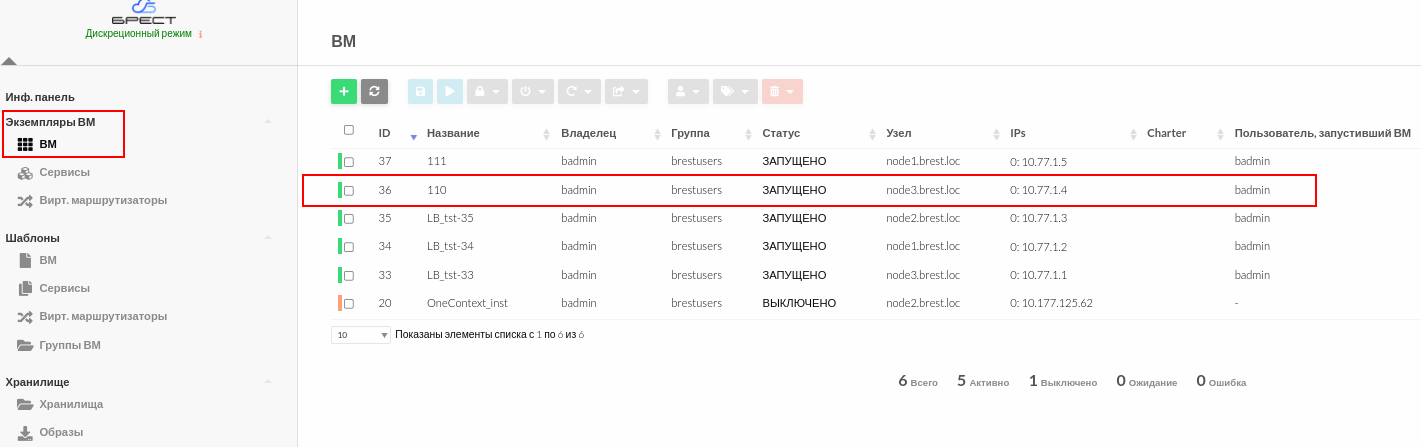The width and height of the screenshot is (1421, 447).
Task: Toggle the select-all checkbox in table header
Action: (349, 130)
